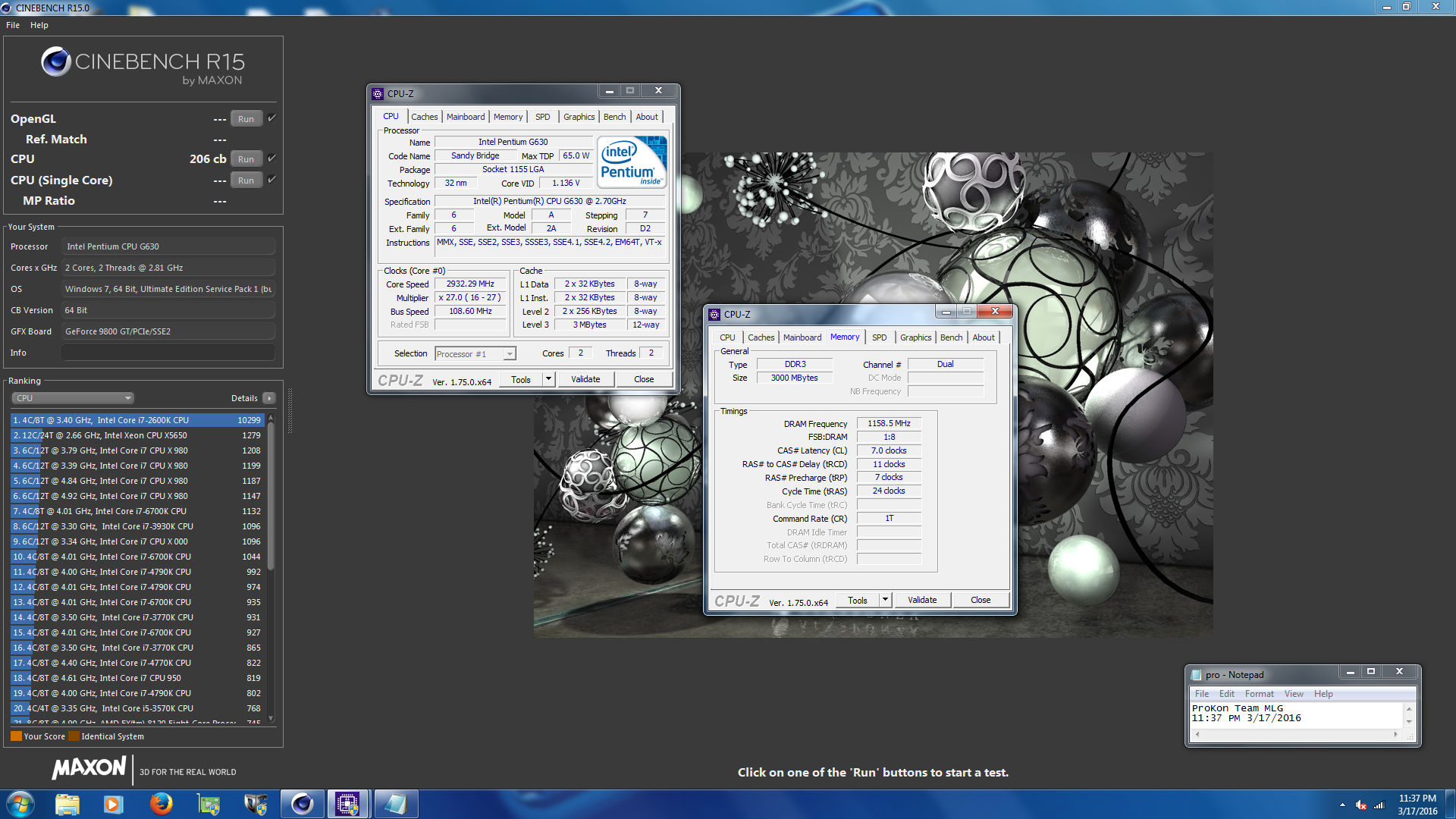This screenshot has width=1456, height=819.
Task: Click the CPU-Z taskbar icon
Action: [x=348, y=804]
